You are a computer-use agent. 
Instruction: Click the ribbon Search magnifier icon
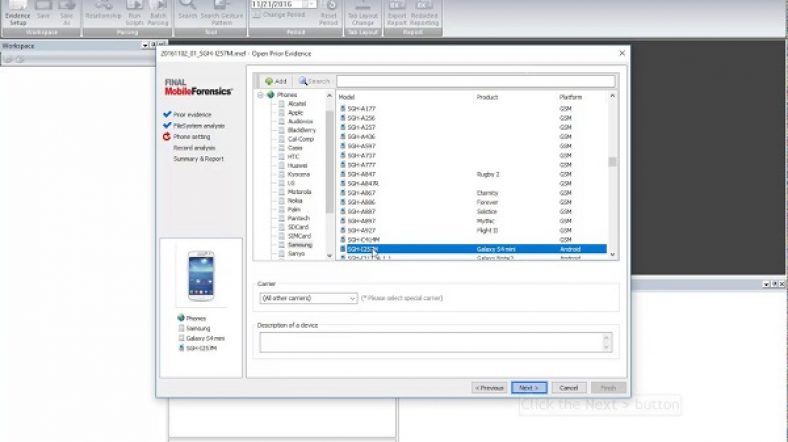(187, 11)
